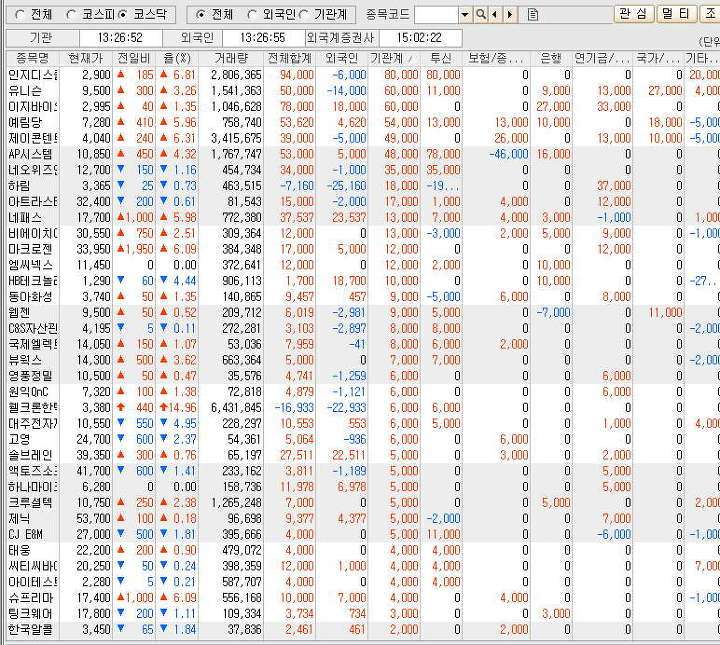Go to next stock with right arrow

[509, 15]
